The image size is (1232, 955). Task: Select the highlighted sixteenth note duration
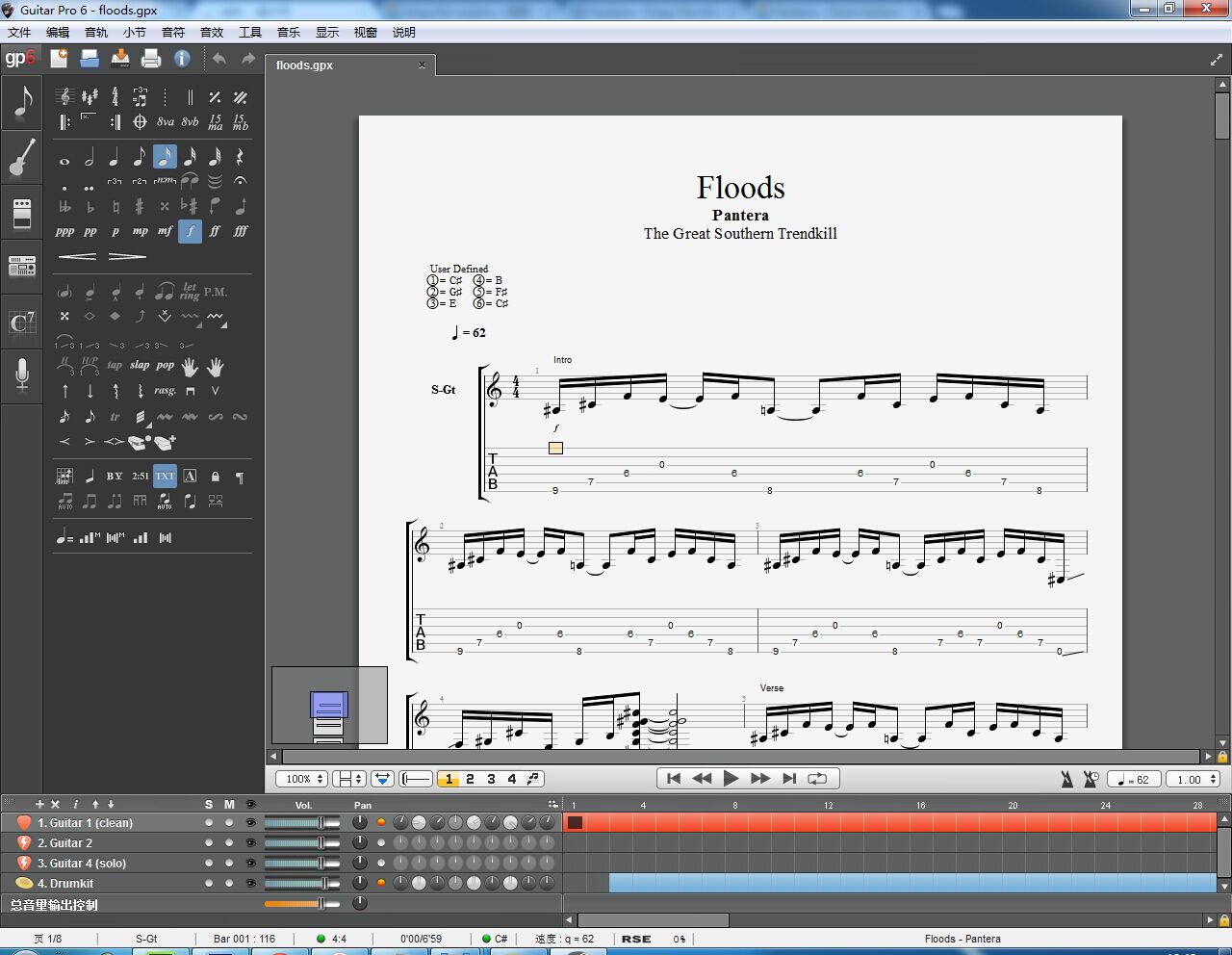tap(165, 156)
